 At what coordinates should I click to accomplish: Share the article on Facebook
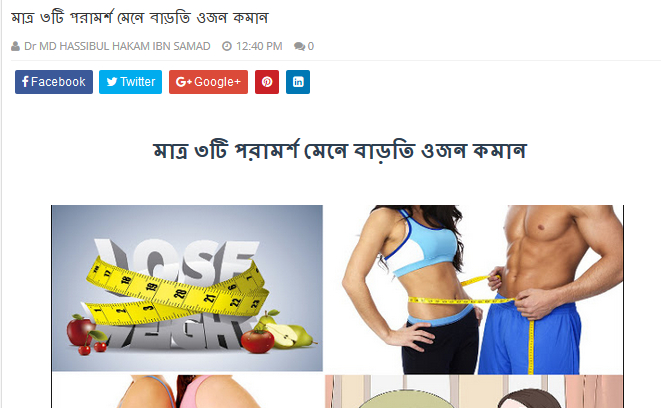pyautogui.click(x=54, y=82)
